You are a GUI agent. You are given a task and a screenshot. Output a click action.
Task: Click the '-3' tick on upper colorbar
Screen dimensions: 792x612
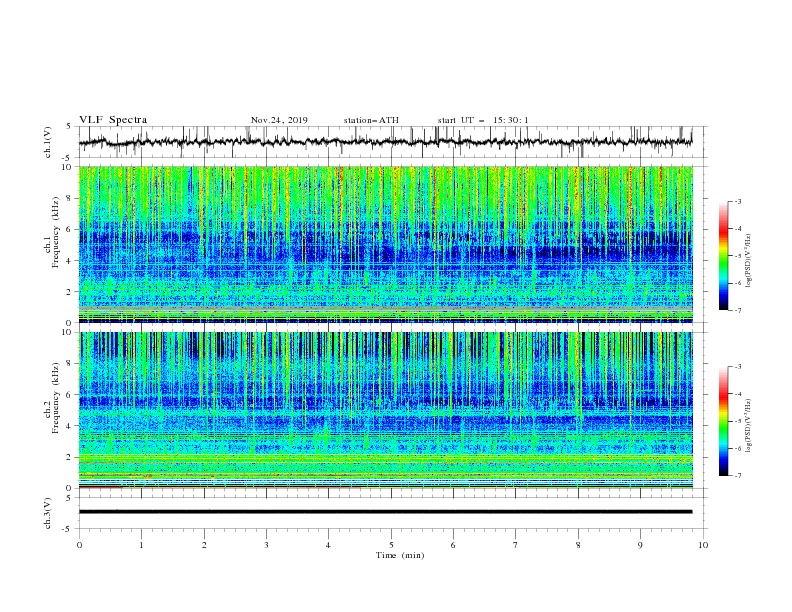737,201
